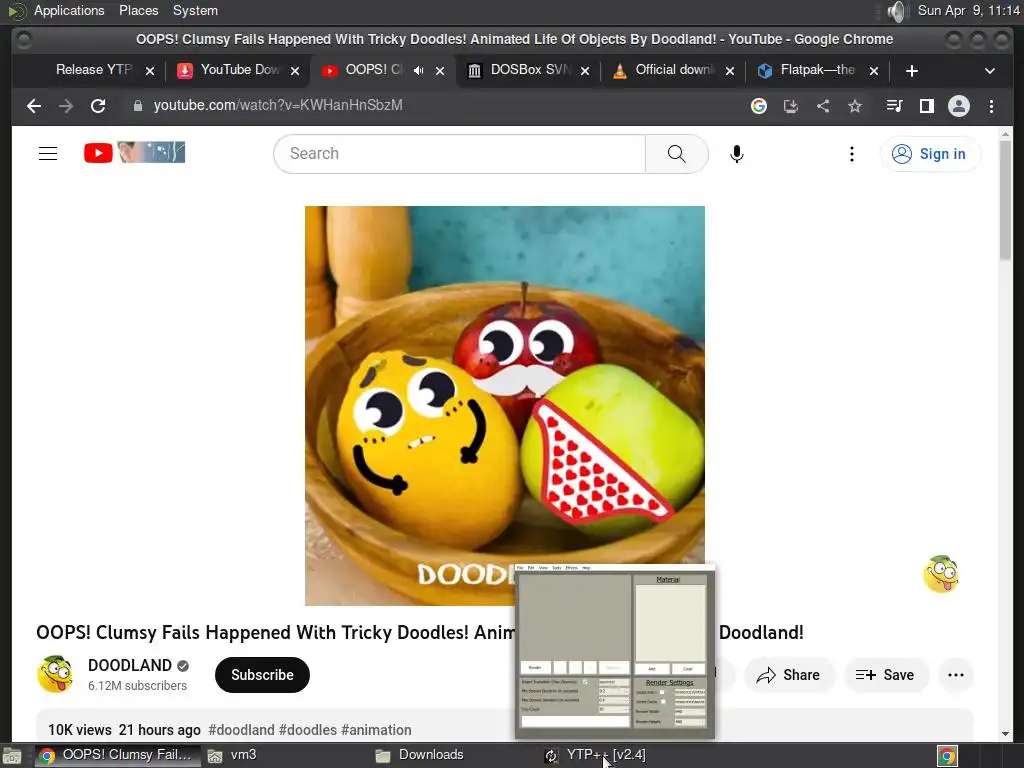Viewport: 1024px width, 768px height.
Task: Open more actions ellipsis beside Save
Action: [955, 675]
